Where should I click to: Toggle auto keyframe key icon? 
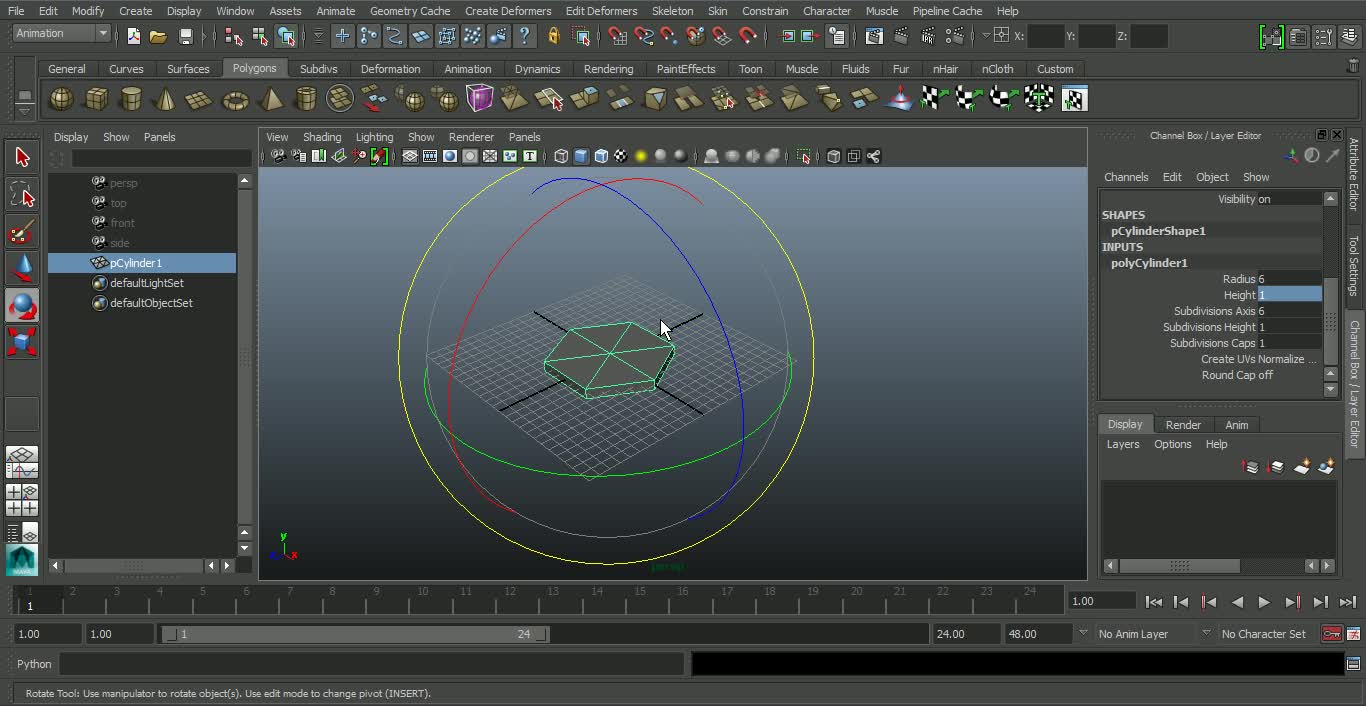pos(1331,634)
